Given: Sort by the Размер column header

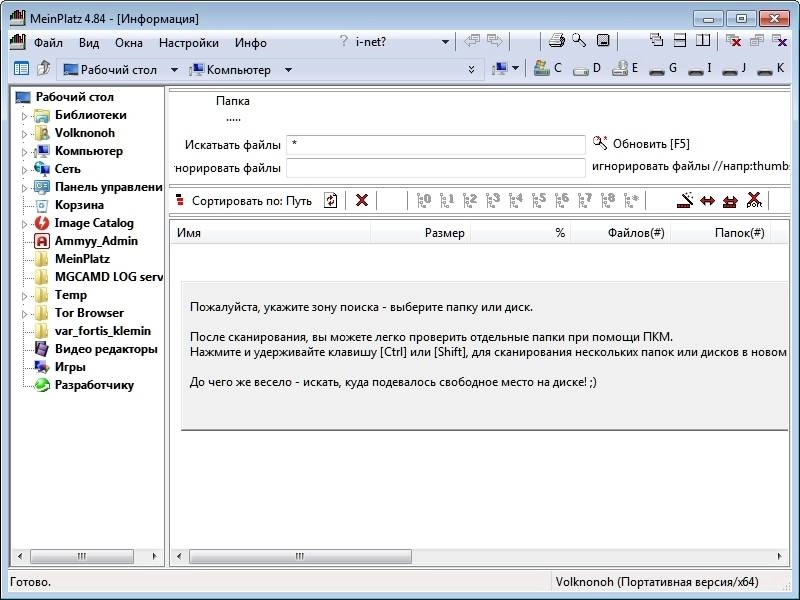Looking at the screenshot, I should (x=420, y=233).
